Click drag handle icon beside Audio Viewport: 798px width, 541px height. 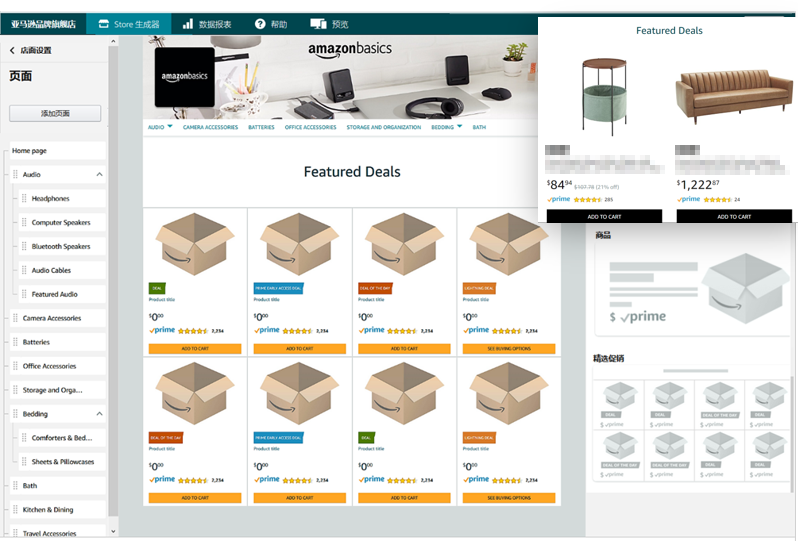(15, 175)
